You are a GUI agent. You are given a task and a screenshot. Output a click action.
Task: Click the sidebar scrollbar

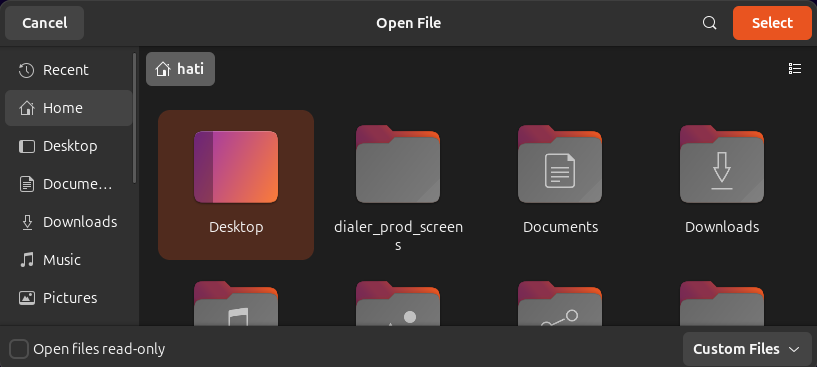[135, 117]
